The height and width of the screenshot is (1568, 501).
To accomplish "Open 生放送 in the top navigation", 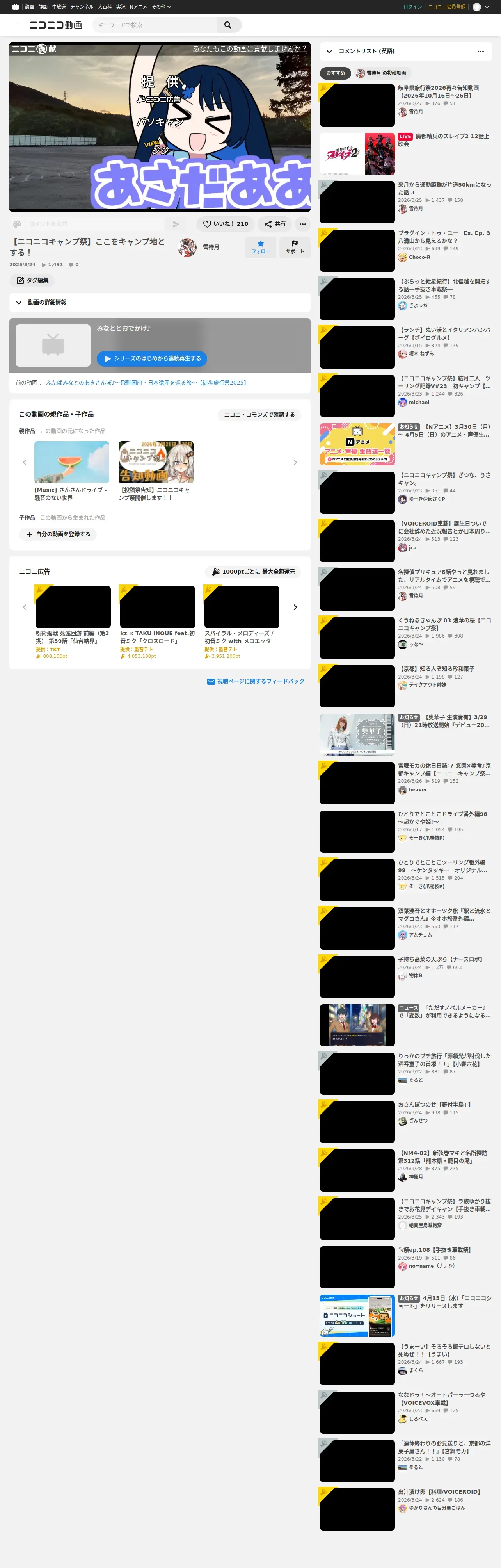I will tap(59, 7).
